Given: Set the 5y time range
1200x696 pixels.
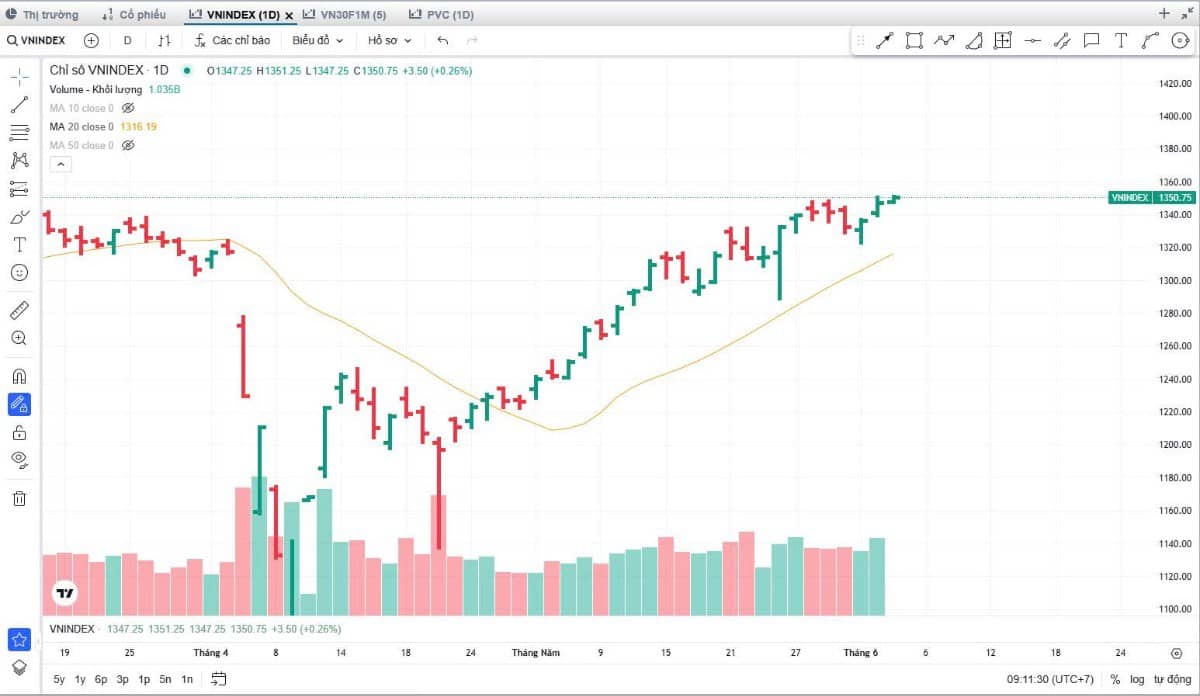Looking at the screenshot, I should click(x=59, y=679).
